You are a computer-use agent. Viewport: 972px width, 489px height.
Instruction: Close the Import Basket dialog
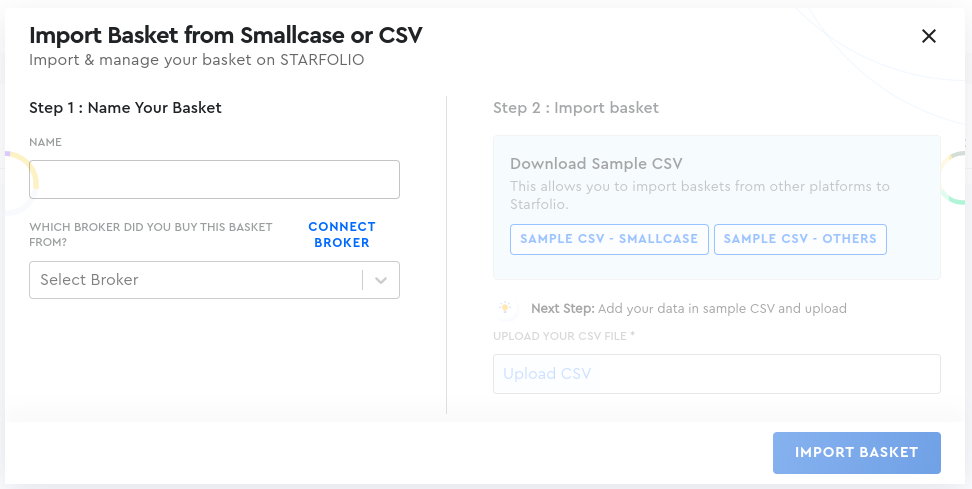coord(929,36)
